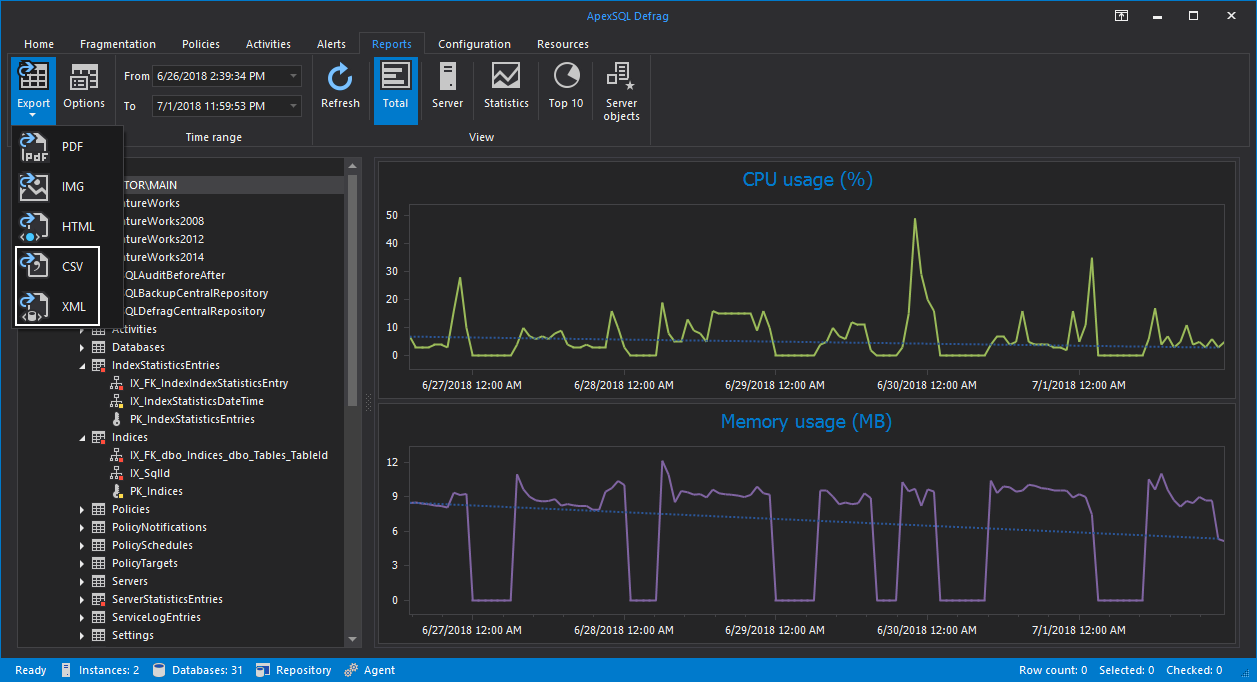Expand the Servers node
This screenshot has height=682, width=1257.
82,581
